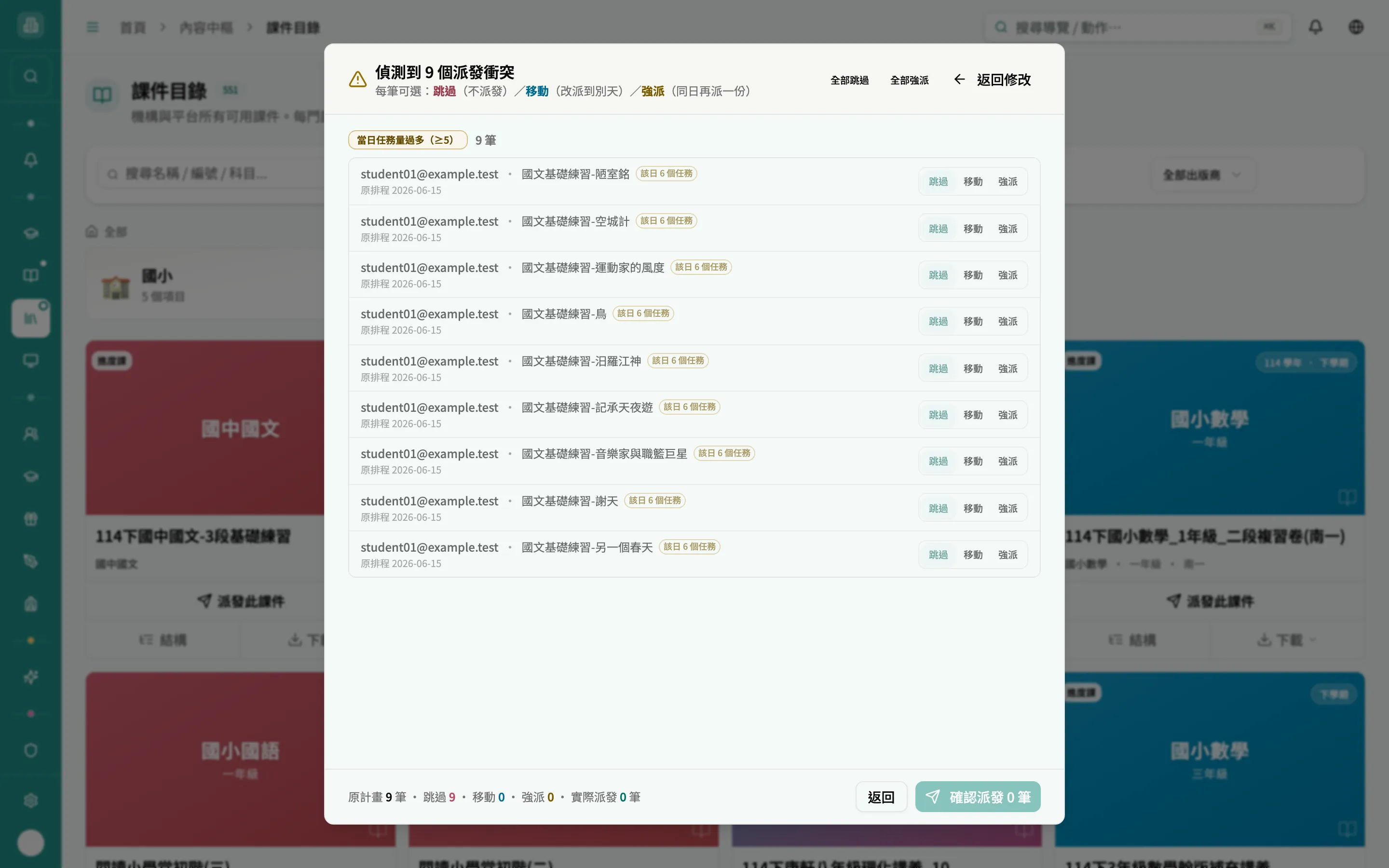Click 派發此課件 on 國中國文 card
Image resolution: width=1389 pixels, height=868 pixels.
[241, 601]
